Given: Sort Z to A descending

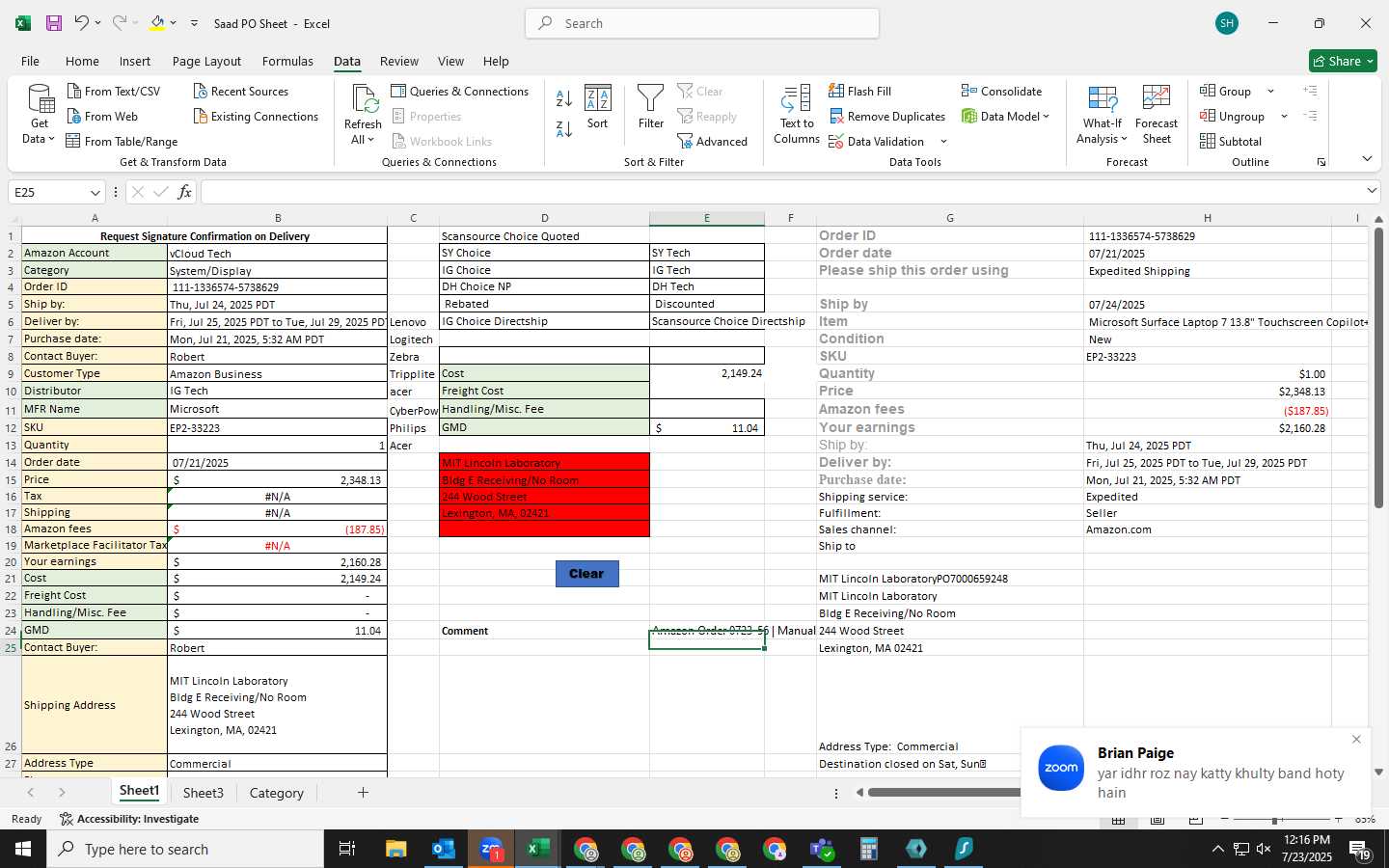Looking at the screenshot, I should [x=564, y=128].
